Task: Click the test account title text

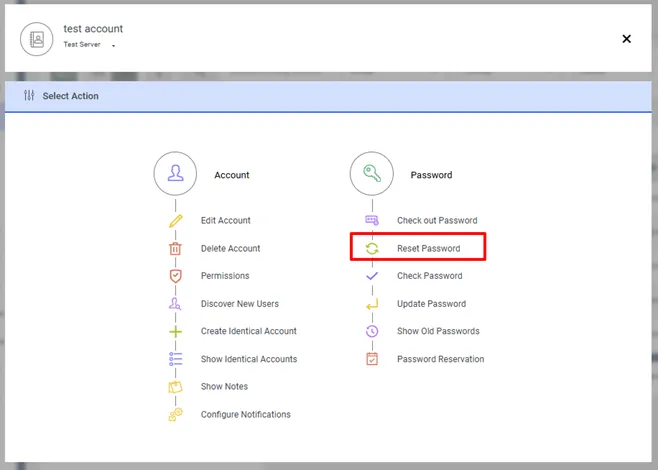Action: coord(93,29)
